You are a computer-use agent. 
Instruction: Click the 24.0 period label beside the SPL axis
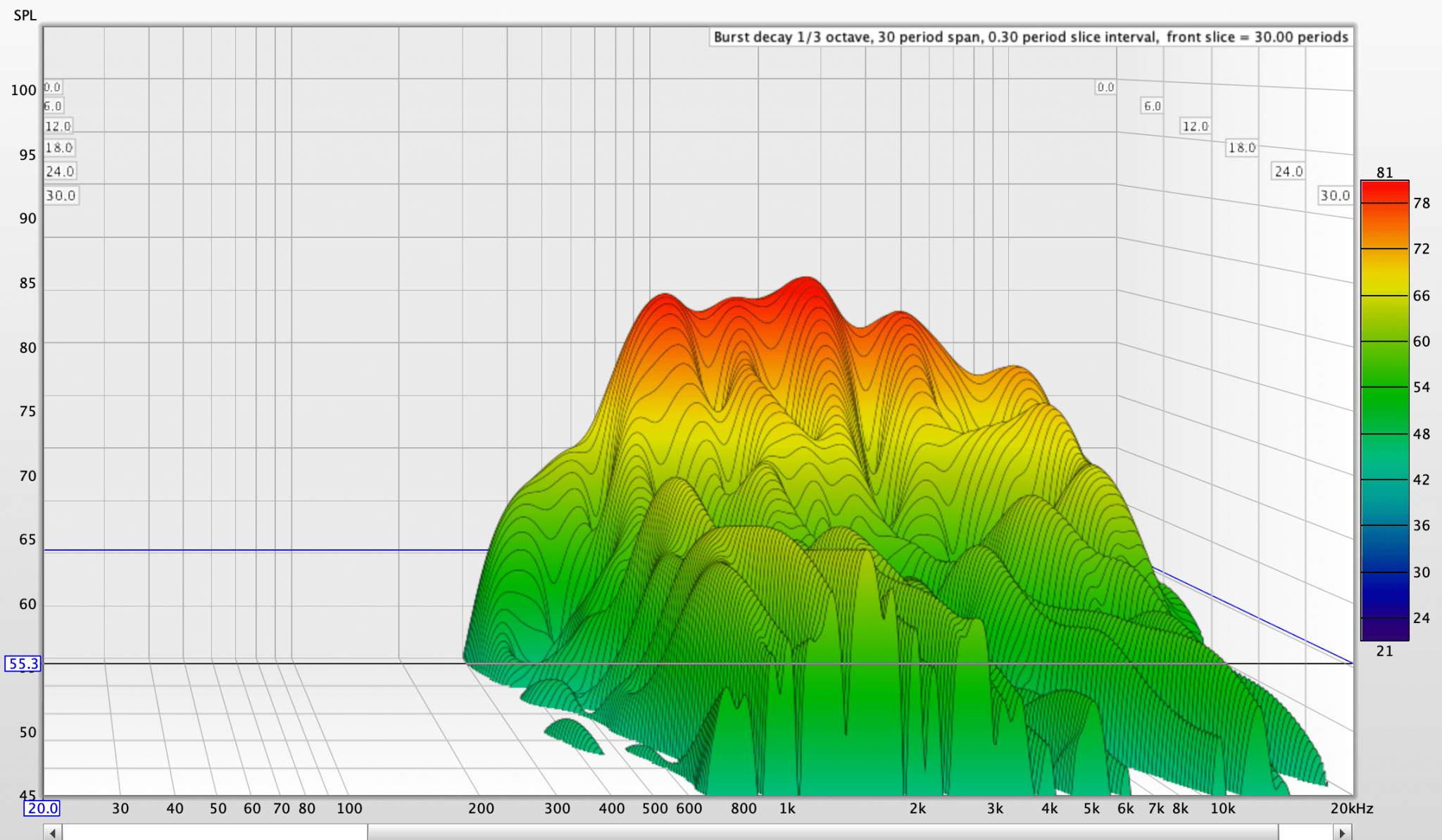[x=60, y=171]
